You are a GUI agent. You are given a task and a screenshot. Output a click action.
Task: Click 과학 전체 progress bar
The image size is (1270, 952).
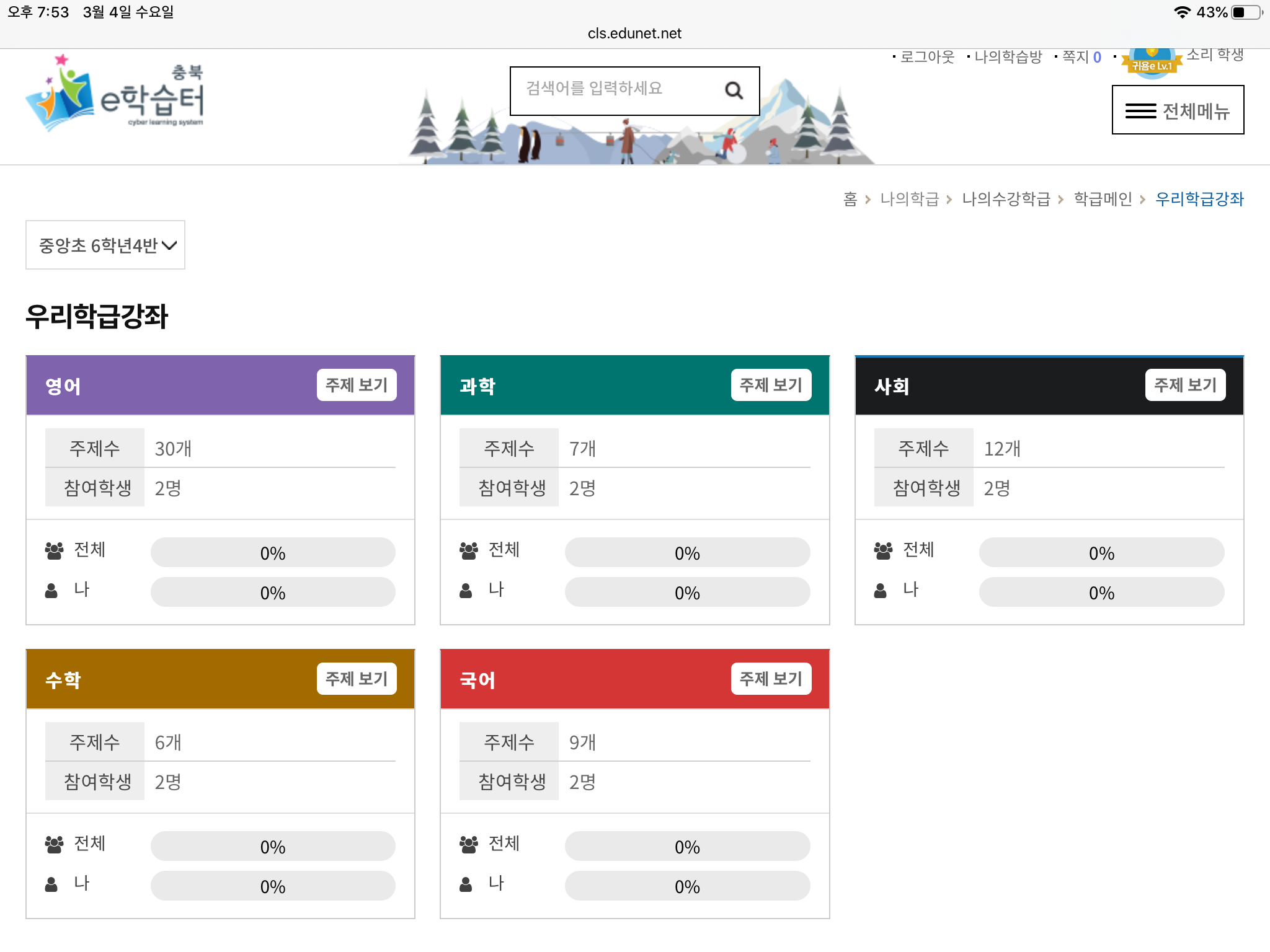pyautogui.click(x=687, y=552)
